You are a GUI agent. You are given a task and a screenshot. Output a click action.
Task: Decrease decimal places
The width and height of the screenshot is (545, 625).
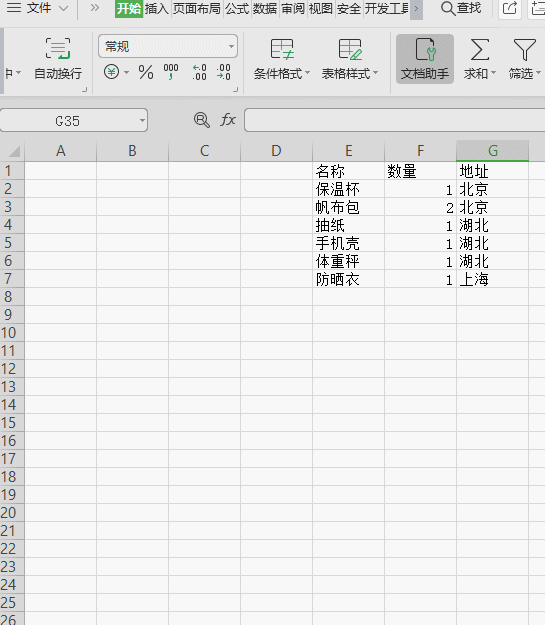coord(224,72)
